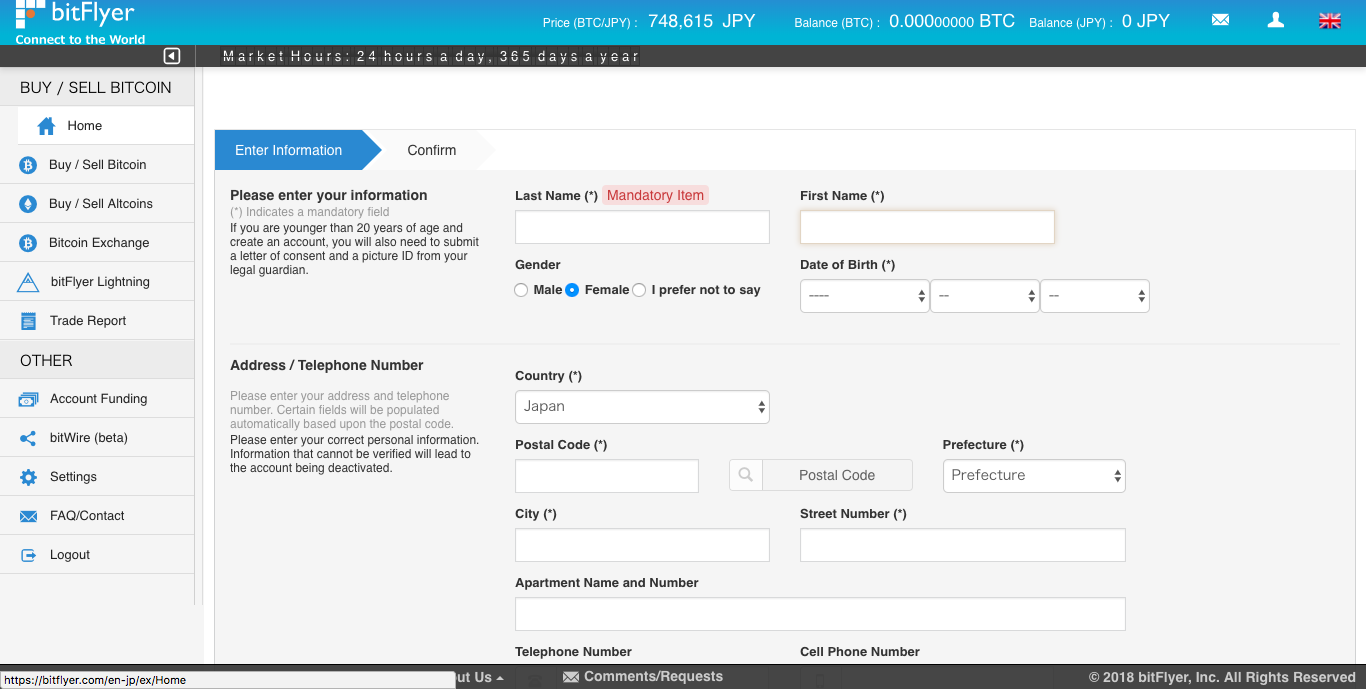Click the Settings gear icon
Screen dimensions: 1366x689
tap(28, 477)
